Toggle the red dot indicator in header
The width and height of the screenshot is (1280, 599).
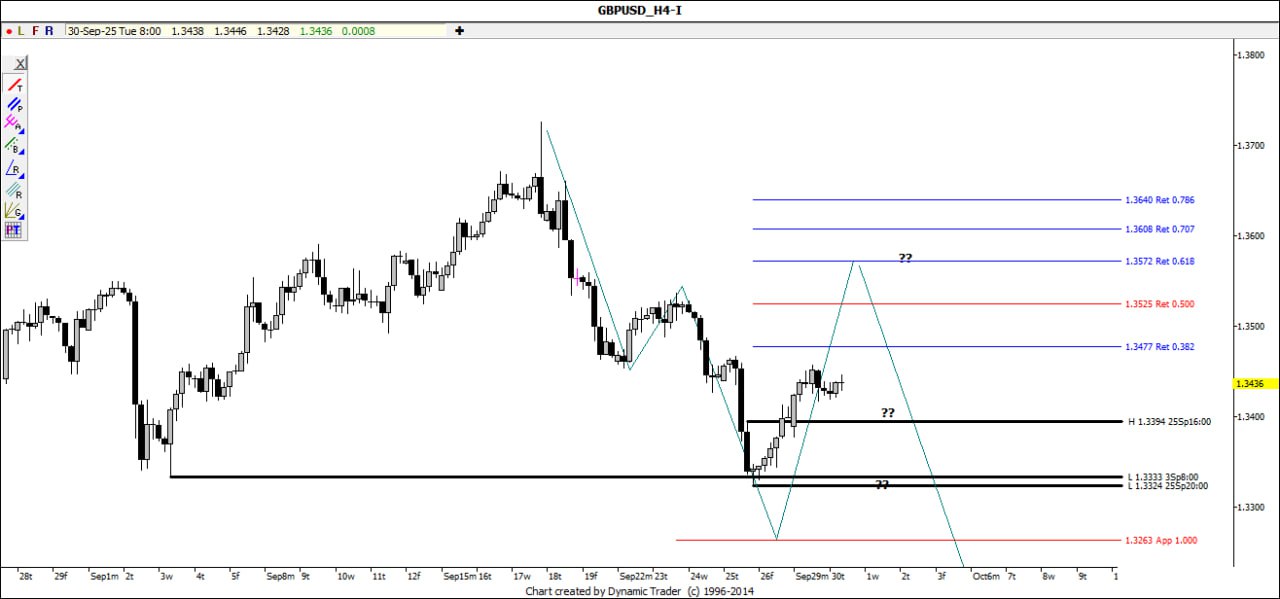pyautogui.click(x=9, y=31)
